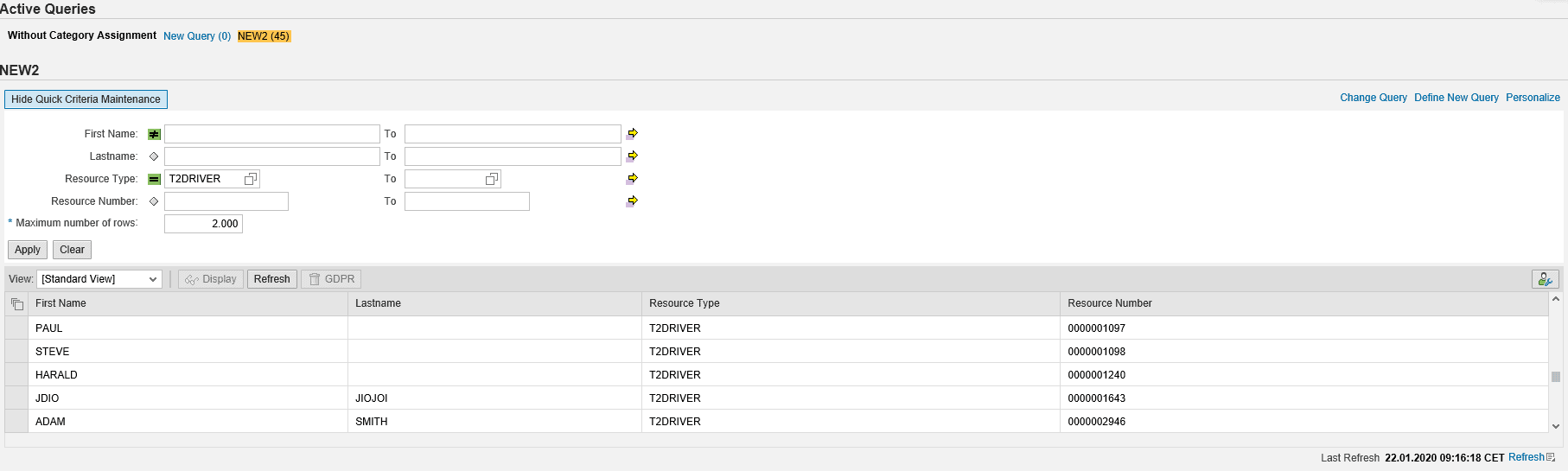Click First Name operator icon
The image size is (1568, 471).
click(154, 134)
